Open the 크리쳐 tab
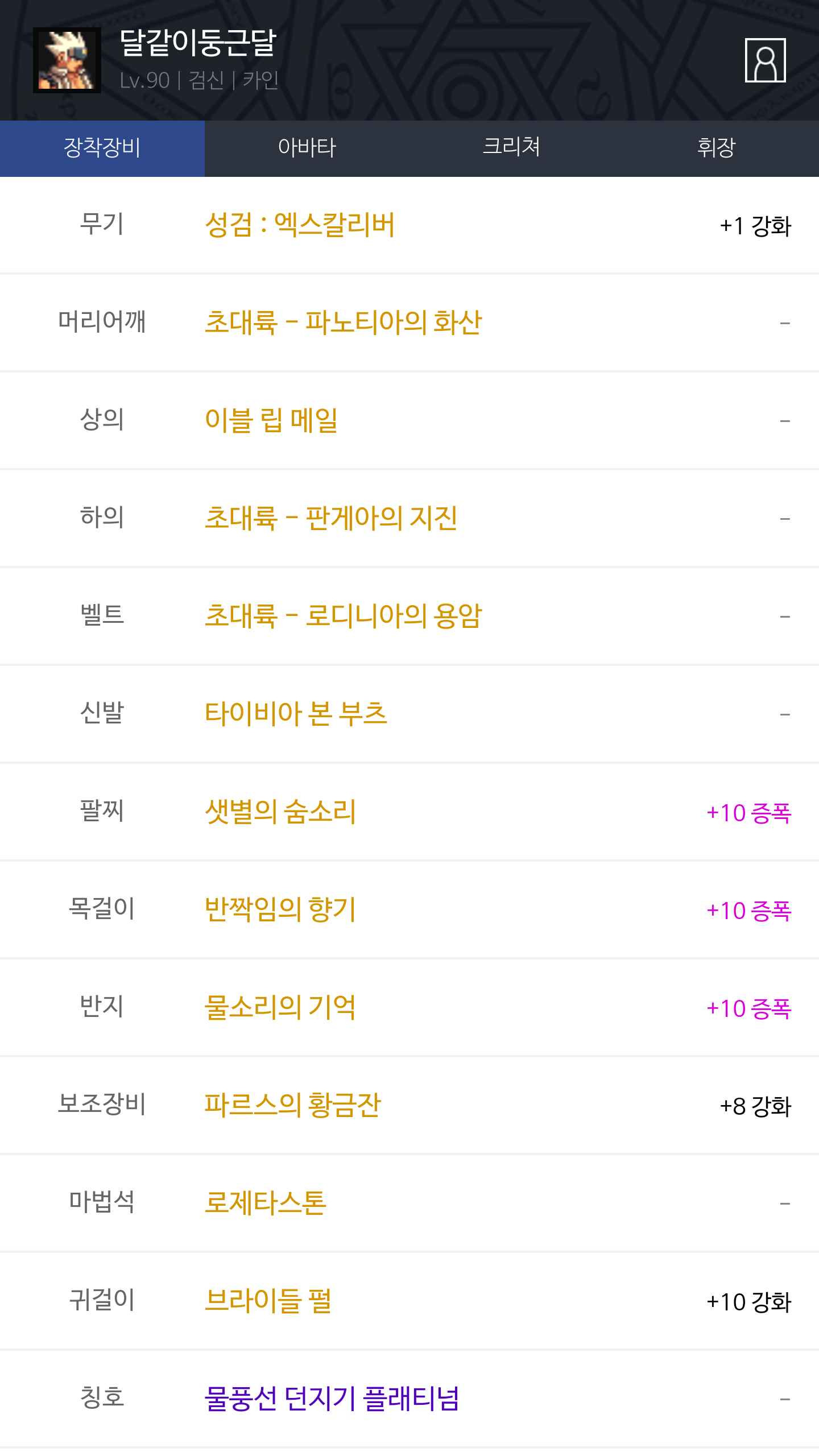The width and height of the screenshot is (819, 1456). pyautogui.click(x=511, y=148)
